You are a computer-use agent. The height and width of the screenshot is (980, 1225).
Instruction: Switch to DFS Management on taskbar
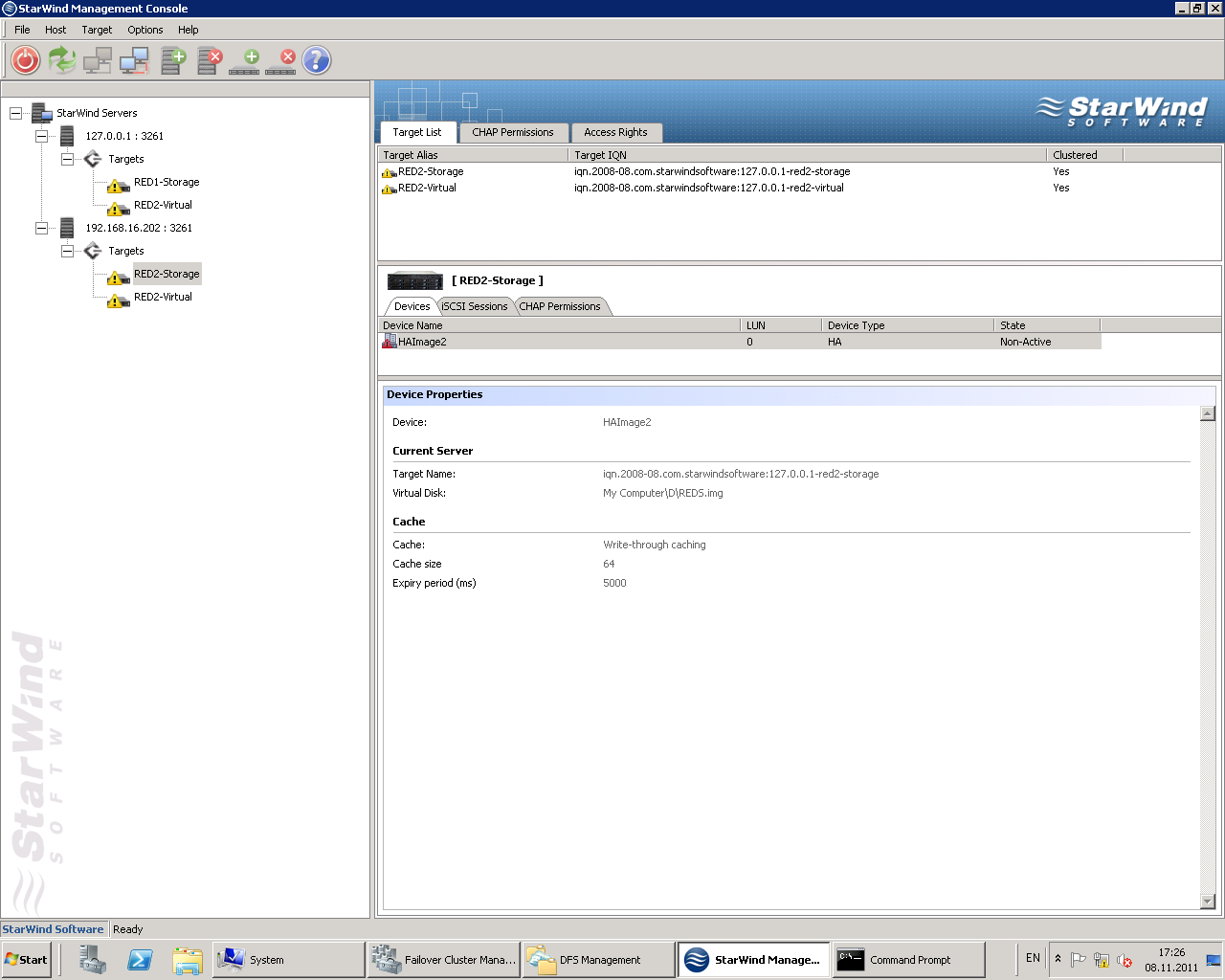pos(599,960)
